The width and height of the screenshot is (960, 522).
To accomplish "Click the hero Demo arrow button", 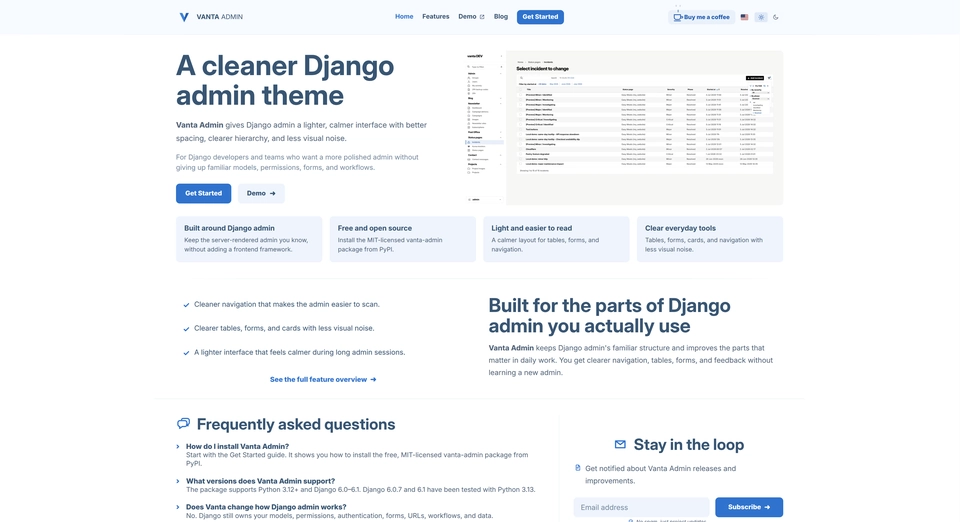I will click(x=261, y=193).
